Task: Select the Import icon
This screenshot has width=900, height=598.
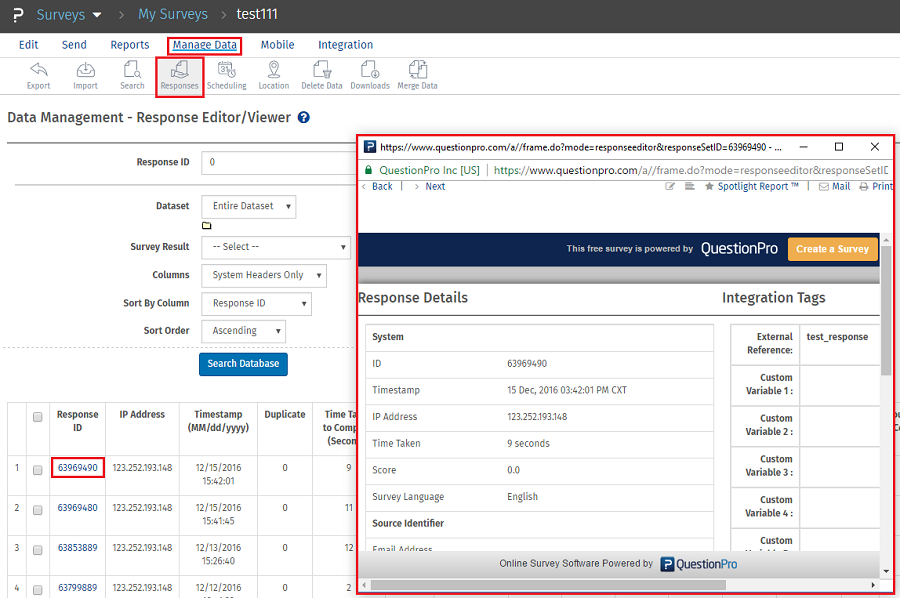Action: 85,75
